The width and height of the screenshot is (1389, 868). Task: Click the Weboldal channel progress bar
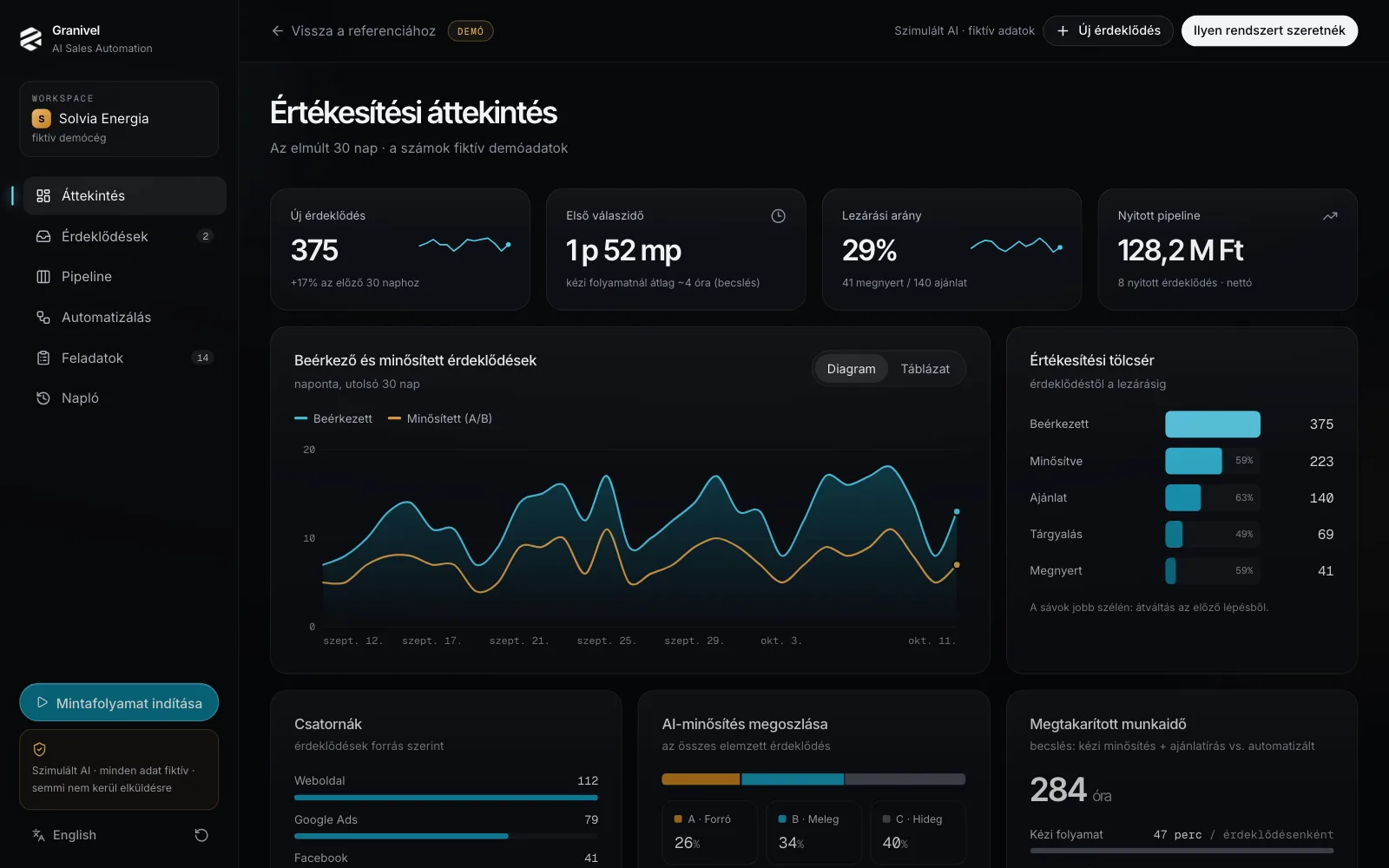tap(446, 797)
